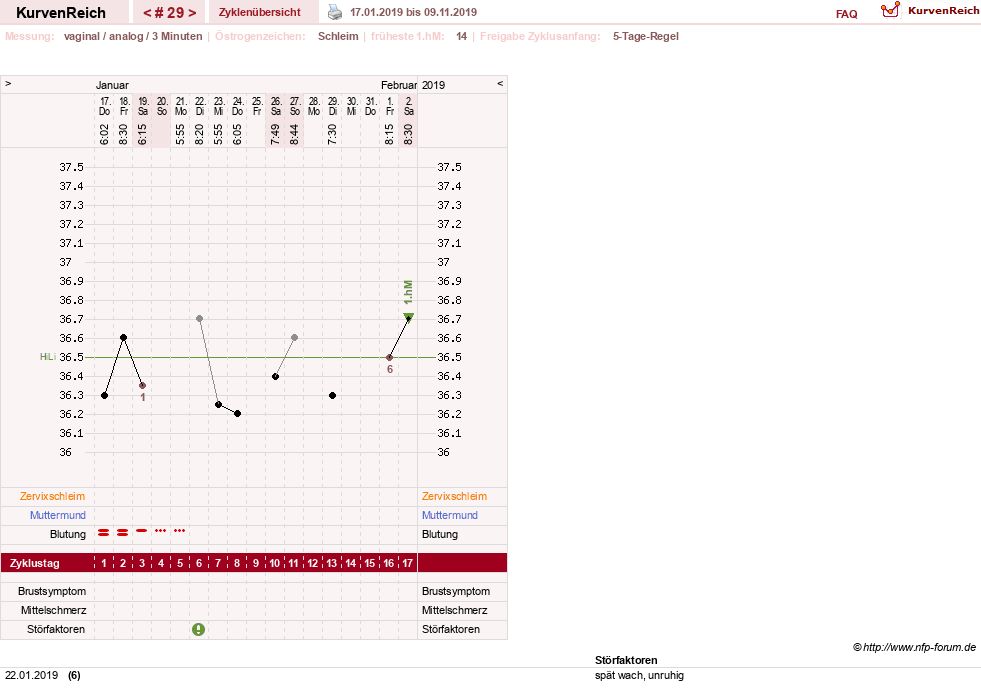
Task: Click the printer icon
Action: click(335, 13)
